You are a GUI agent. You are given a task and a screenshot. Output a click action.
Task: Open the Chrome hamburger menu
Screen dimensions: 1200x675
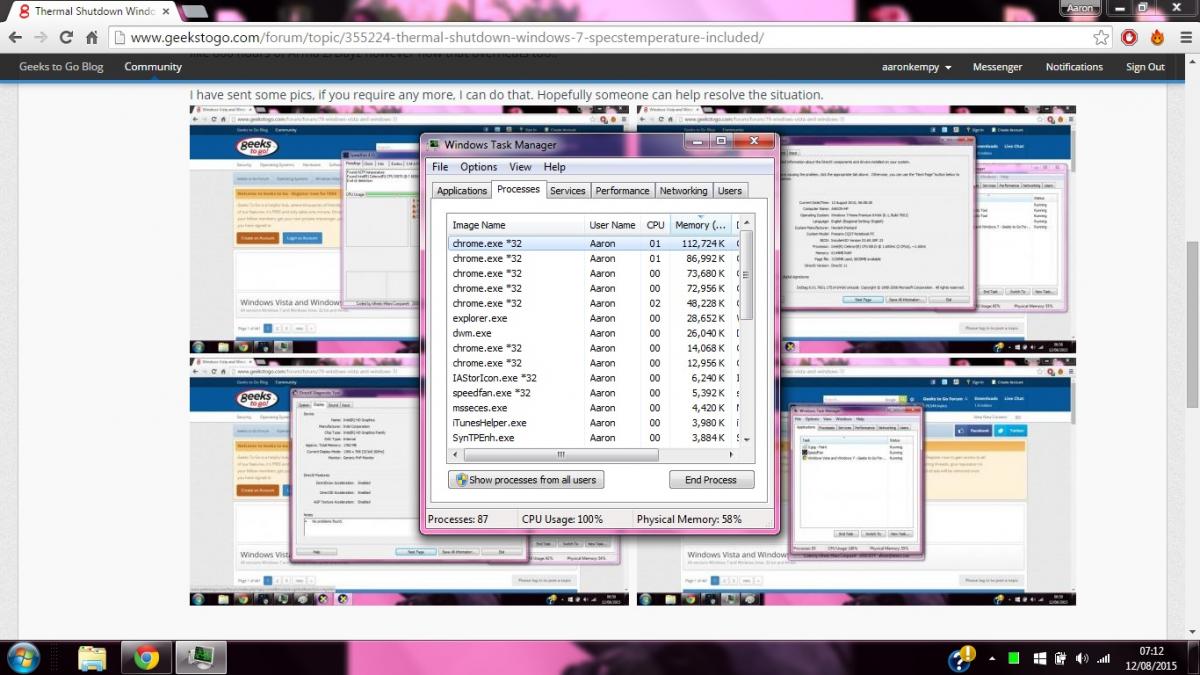(1184, 37)
